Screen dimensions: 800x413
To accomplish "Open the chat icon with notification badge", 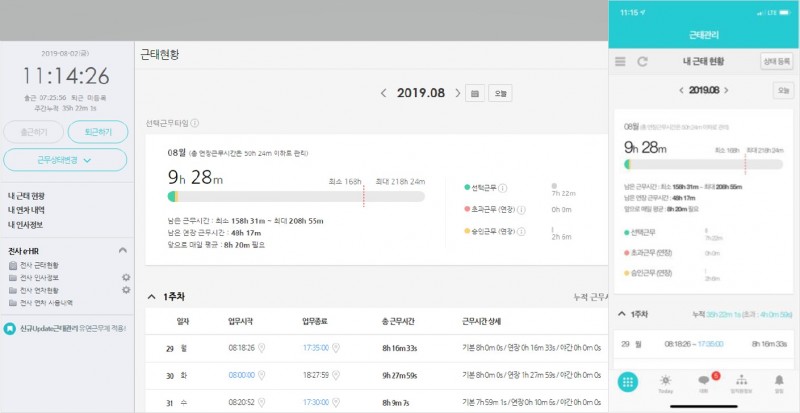I will pos(702,382).
